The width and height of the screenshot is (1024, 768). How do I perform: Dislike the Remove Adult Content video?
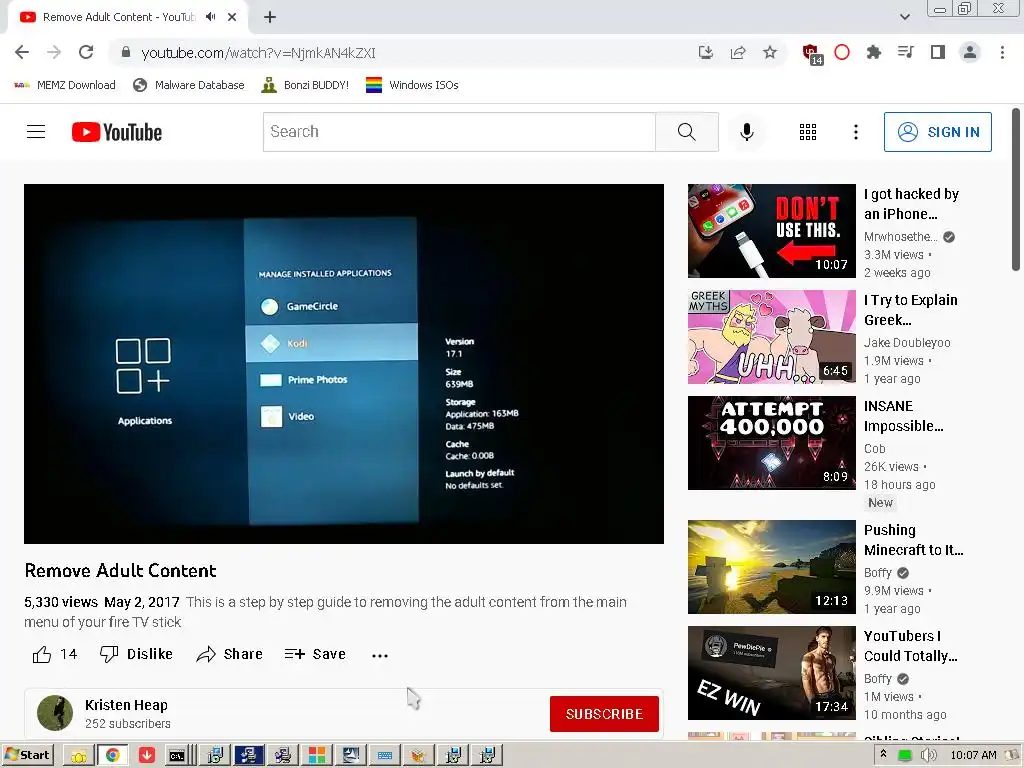(136, 654)
